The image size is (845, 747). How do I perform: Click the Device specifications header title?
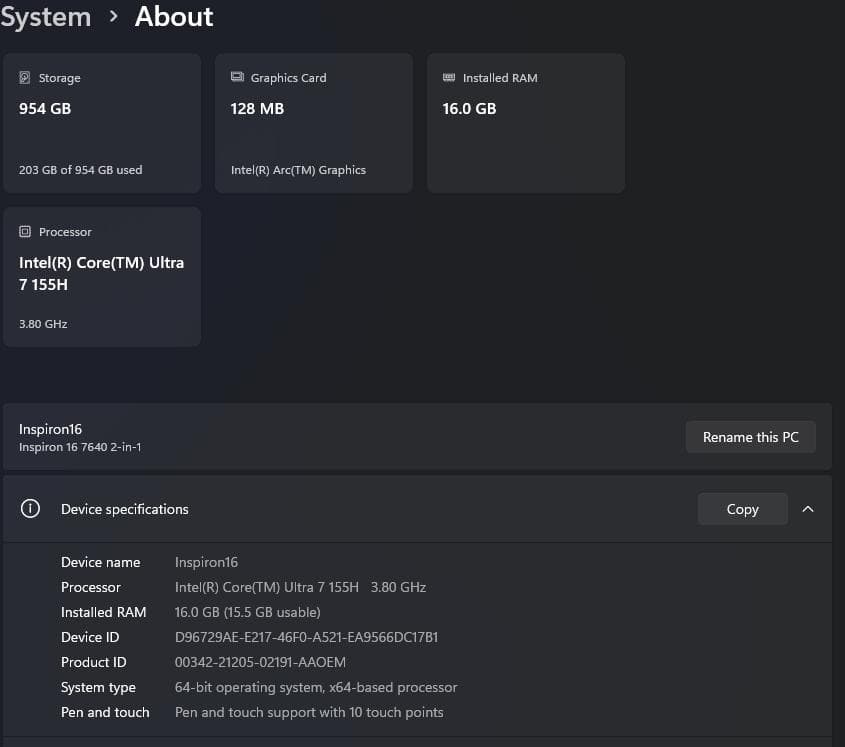click(x=125, y=509)
